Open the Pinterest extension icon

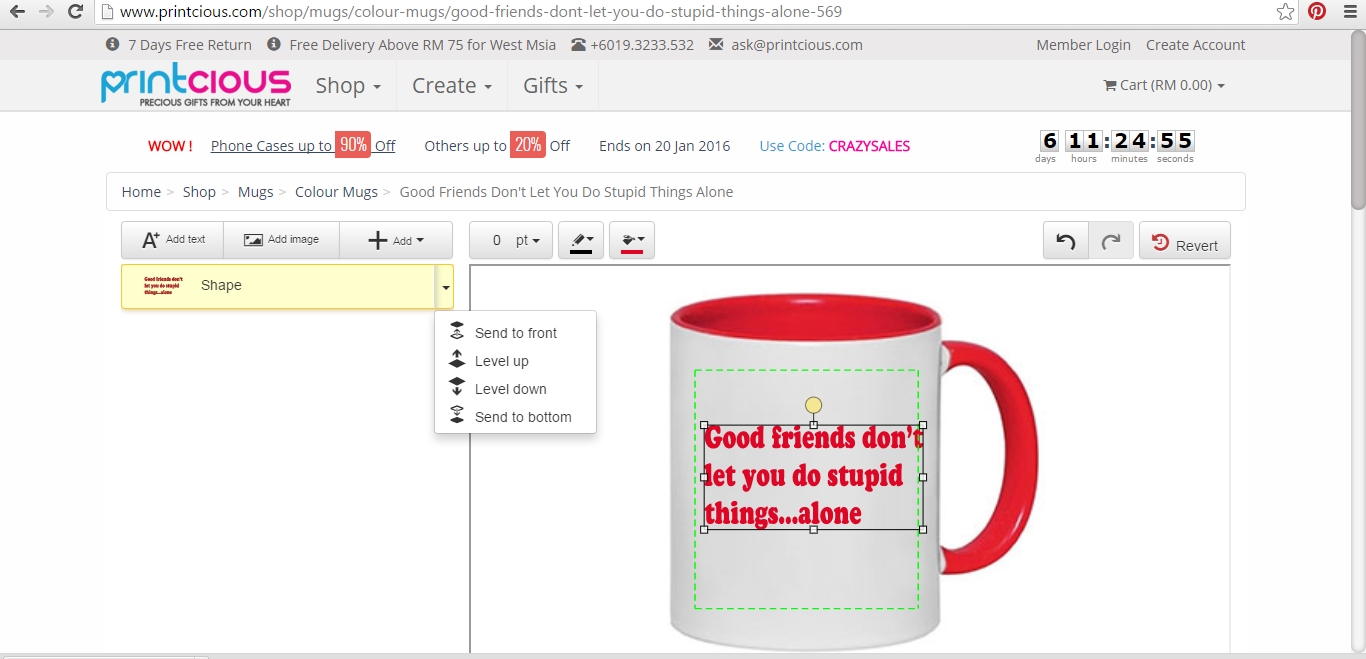1317,12
